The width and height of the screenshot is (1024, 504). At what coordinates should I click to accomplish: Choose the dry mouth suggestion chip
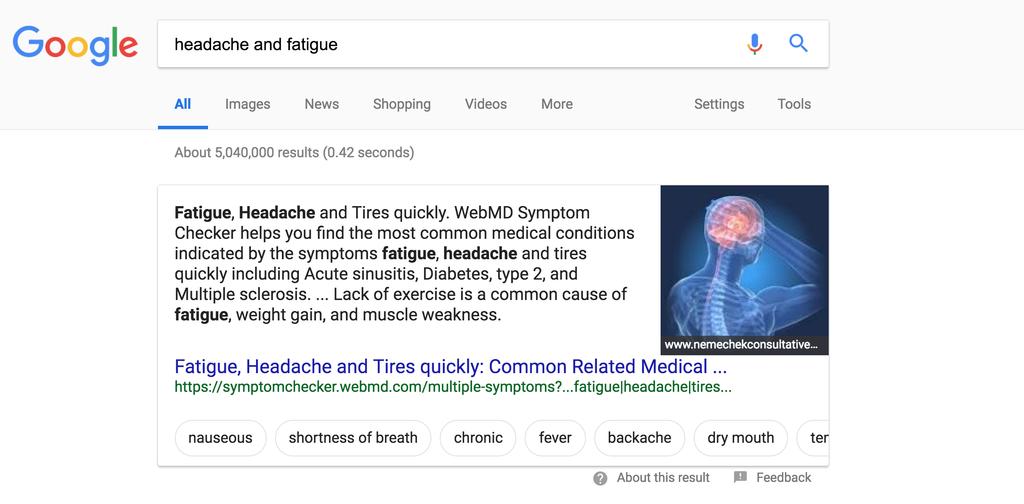pyautogui.click(x=741, y=438)
